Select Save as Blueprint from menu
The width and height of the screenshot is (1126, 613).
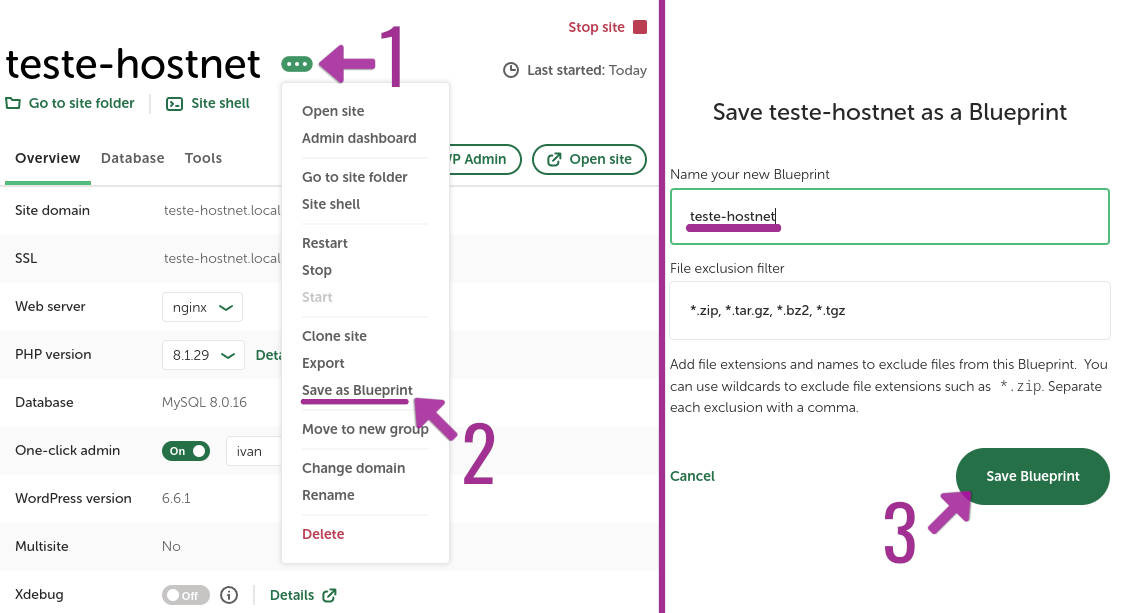pyautogui.click(x=357, y=390)
